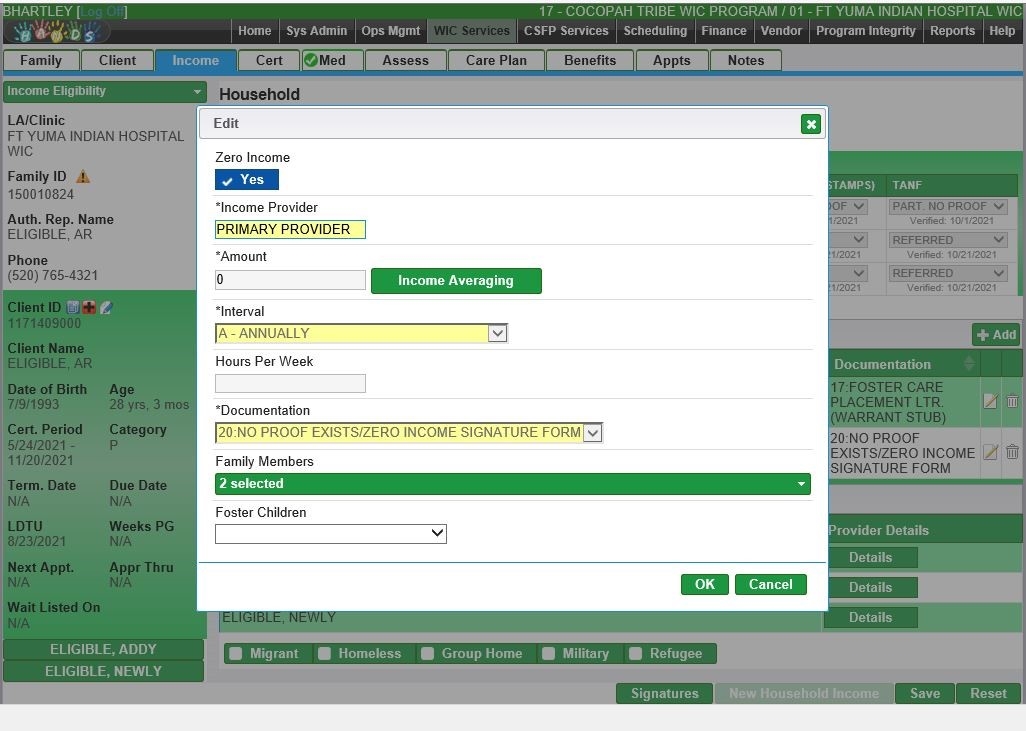
Task: Enable the Migrant checkbox
Action: [x=236, y=654]
